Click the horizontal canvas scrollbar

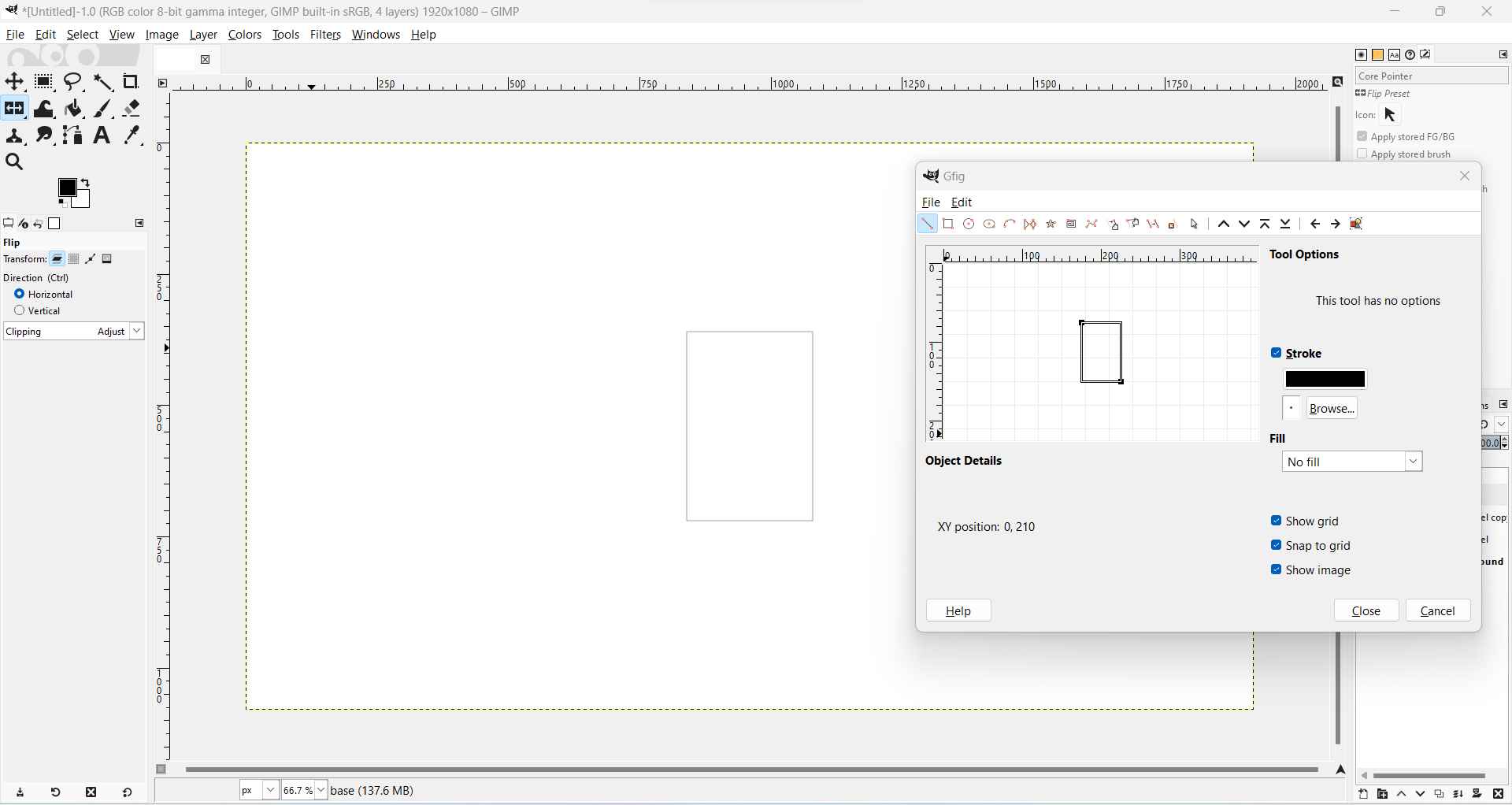(x=752, y=770)
